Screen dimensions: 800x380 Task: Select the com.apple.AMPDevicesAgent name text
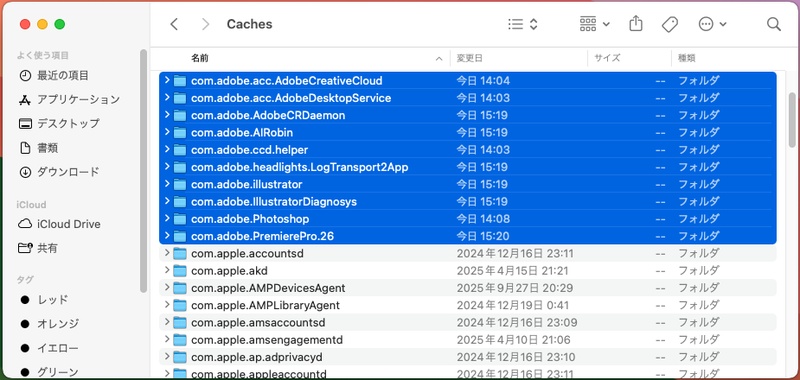click(268, 288)
